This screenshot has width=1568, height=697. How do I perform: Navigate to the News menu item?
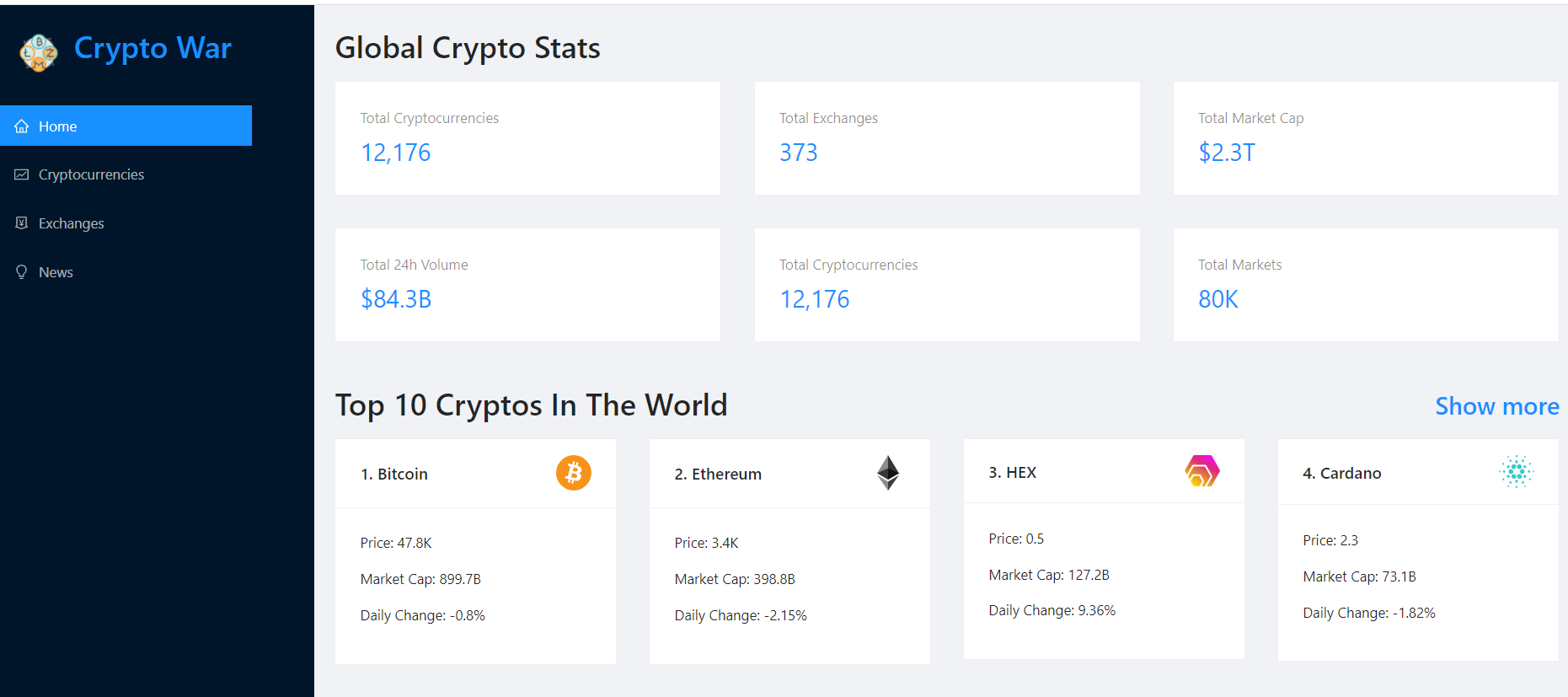[x=126, y=272]
